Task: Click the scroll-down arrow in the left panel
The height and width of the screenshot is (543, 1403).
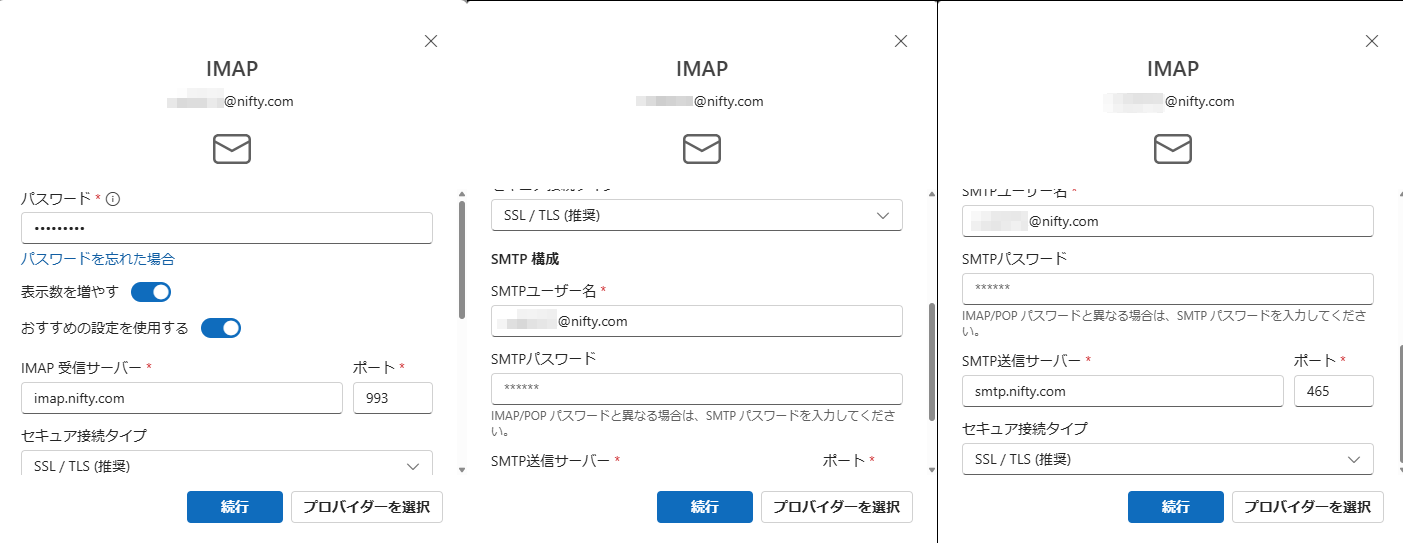Action: coord(462,469)
